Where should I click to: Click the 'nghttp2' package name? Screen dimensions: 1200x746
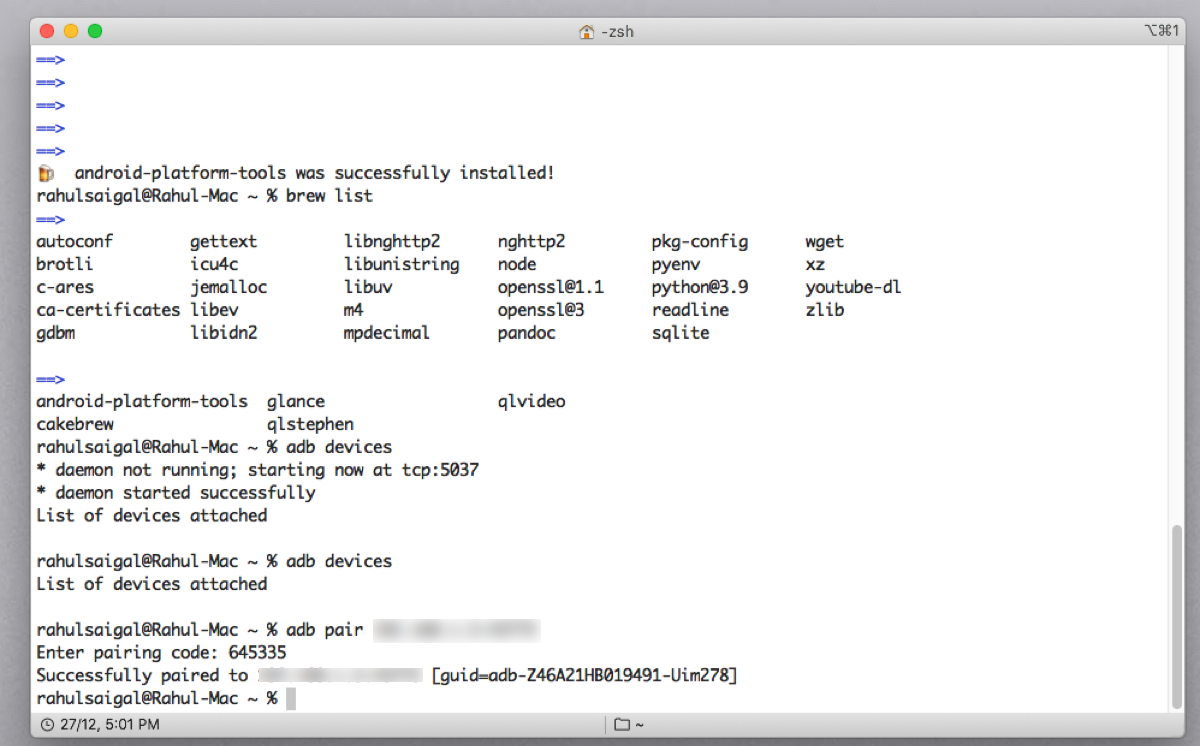click(531, 242)
